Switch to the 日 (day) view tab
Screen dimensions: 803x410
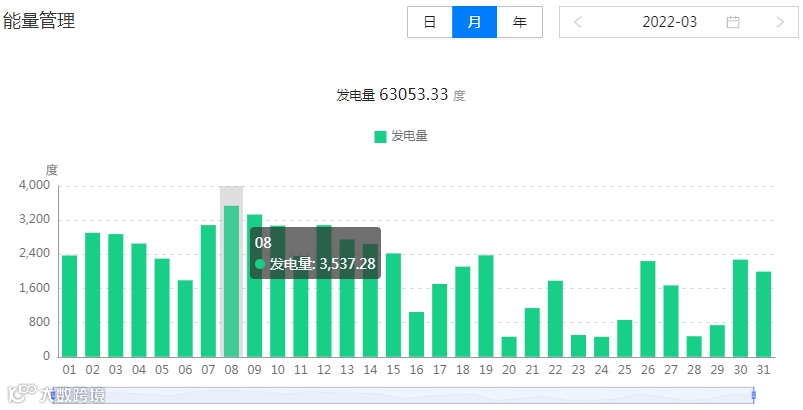click(x=430, y=22)
